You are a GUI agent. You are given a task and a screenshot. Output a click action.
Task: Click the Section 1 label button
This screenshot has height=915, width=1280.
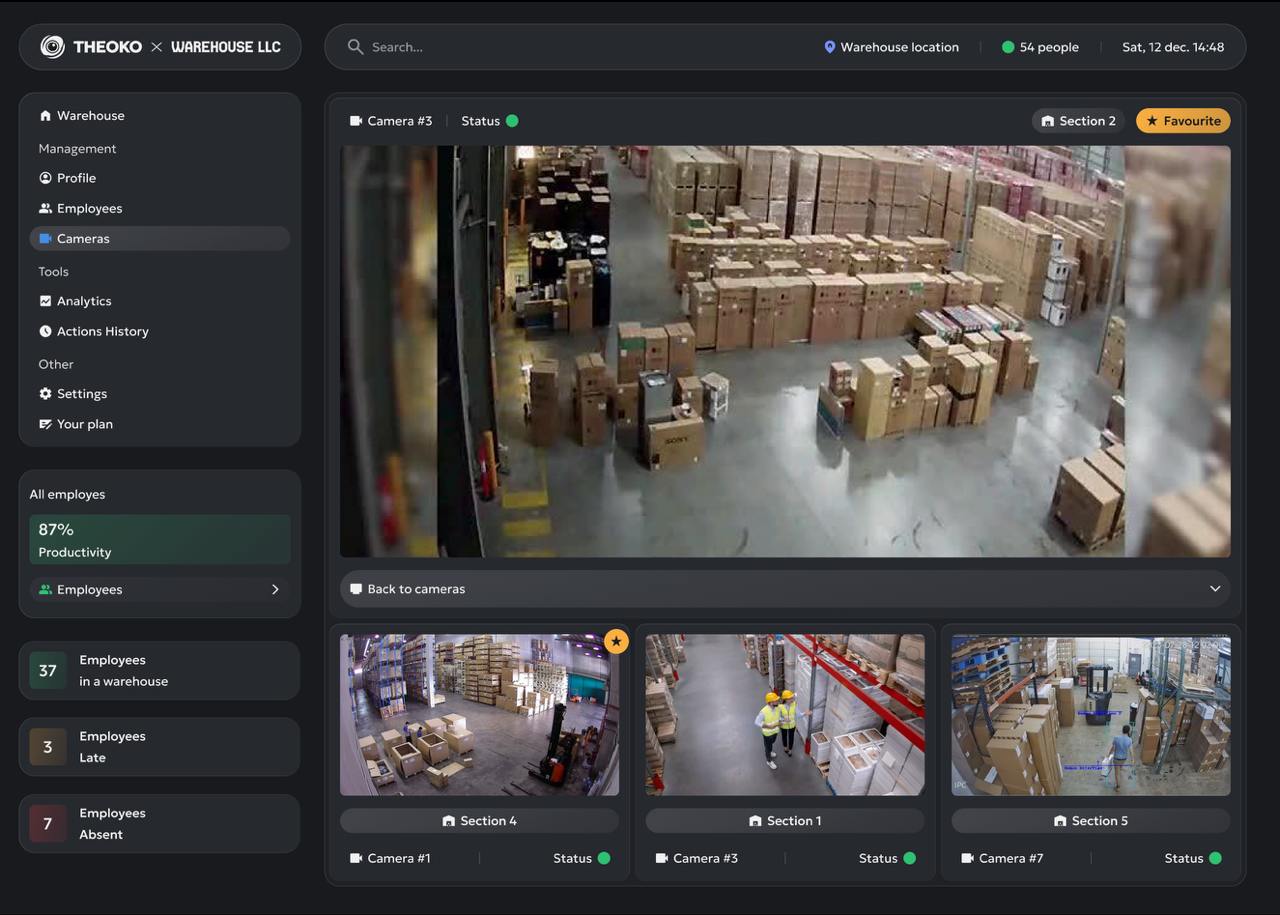785,821
